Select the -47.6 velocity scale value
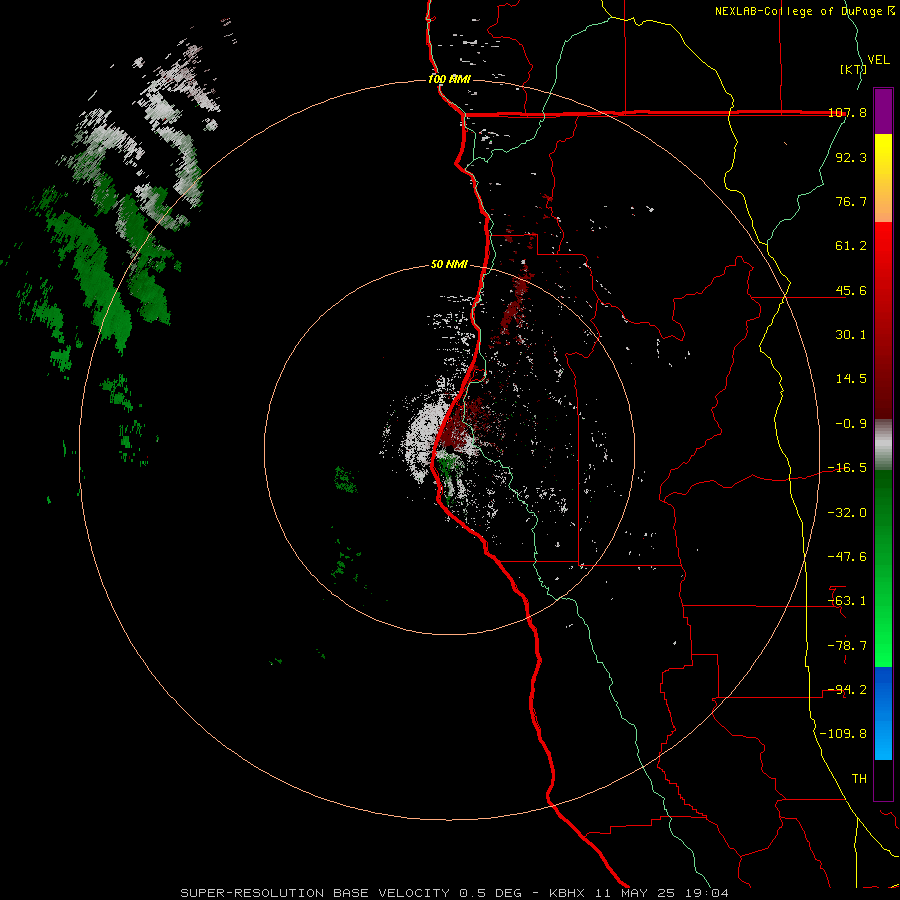Image resolution: width=900 pixels, height=900 pixels. 847,557
